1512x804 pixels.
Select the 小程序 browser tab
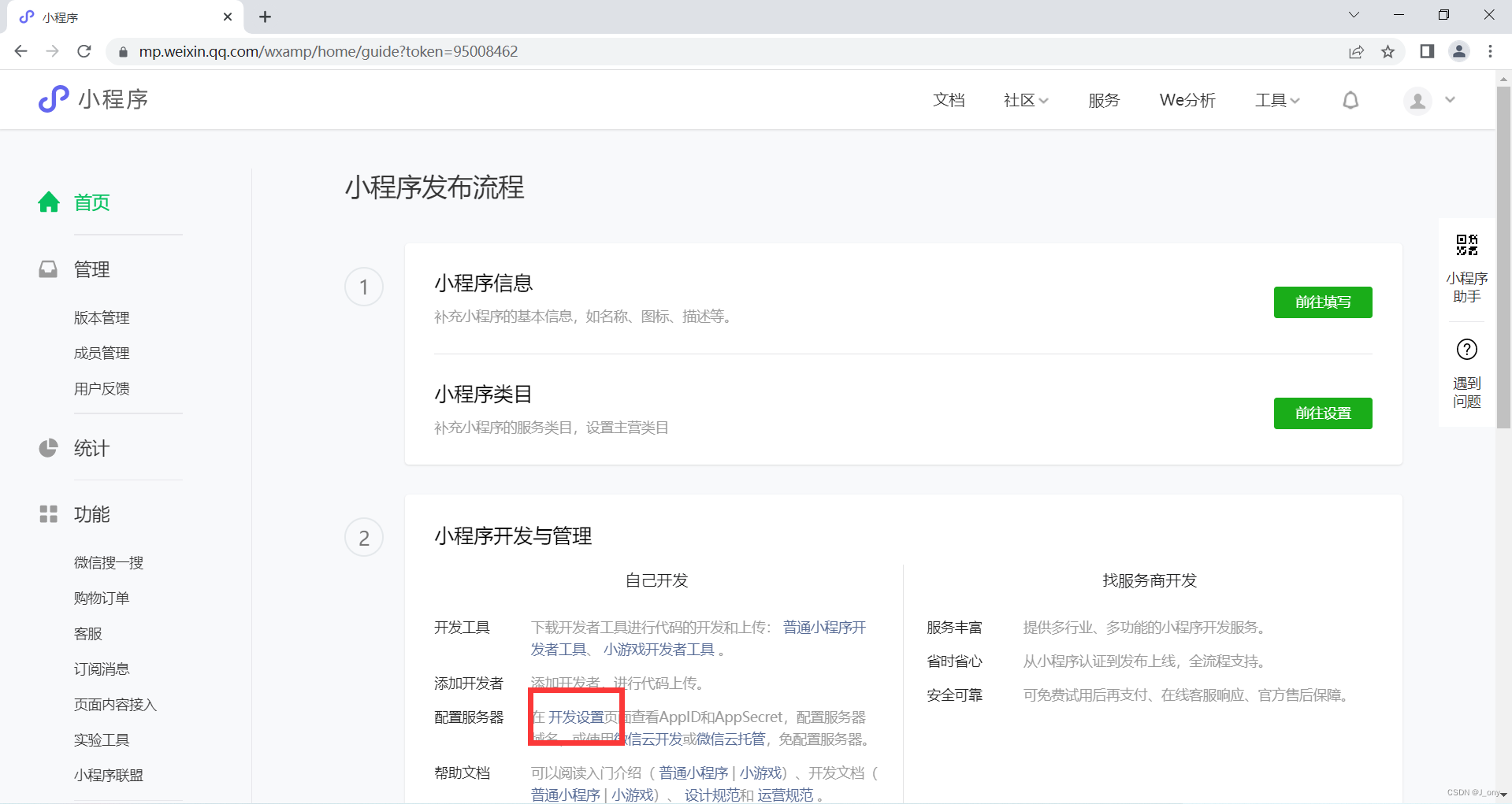pyautogui.click(x=126, y=17)
